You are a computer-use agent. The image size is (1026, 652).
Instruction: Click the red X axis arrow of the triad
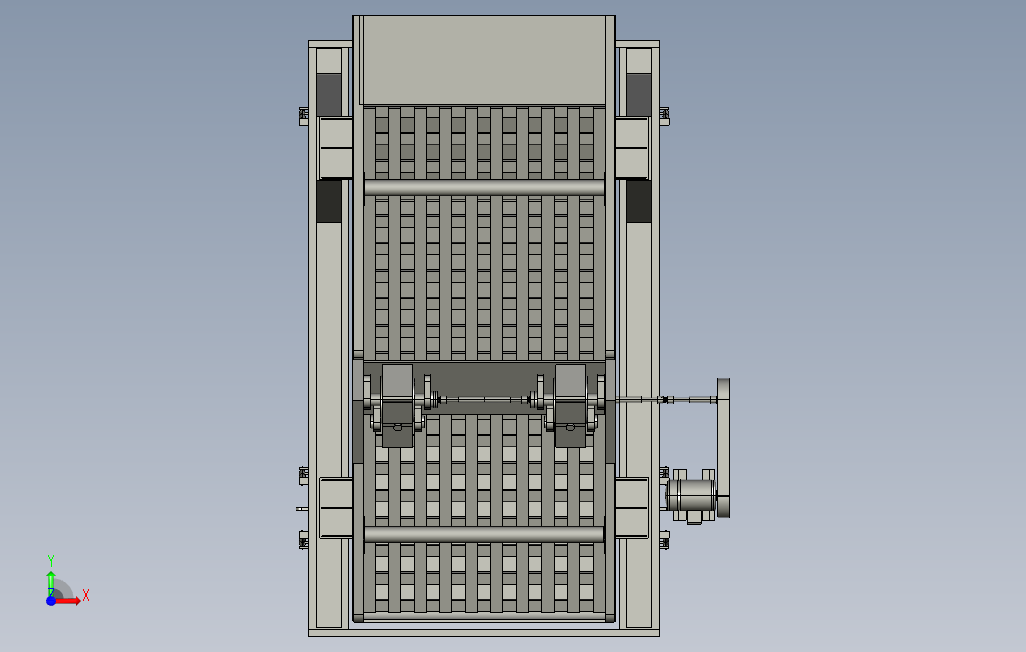pos(67,600)
